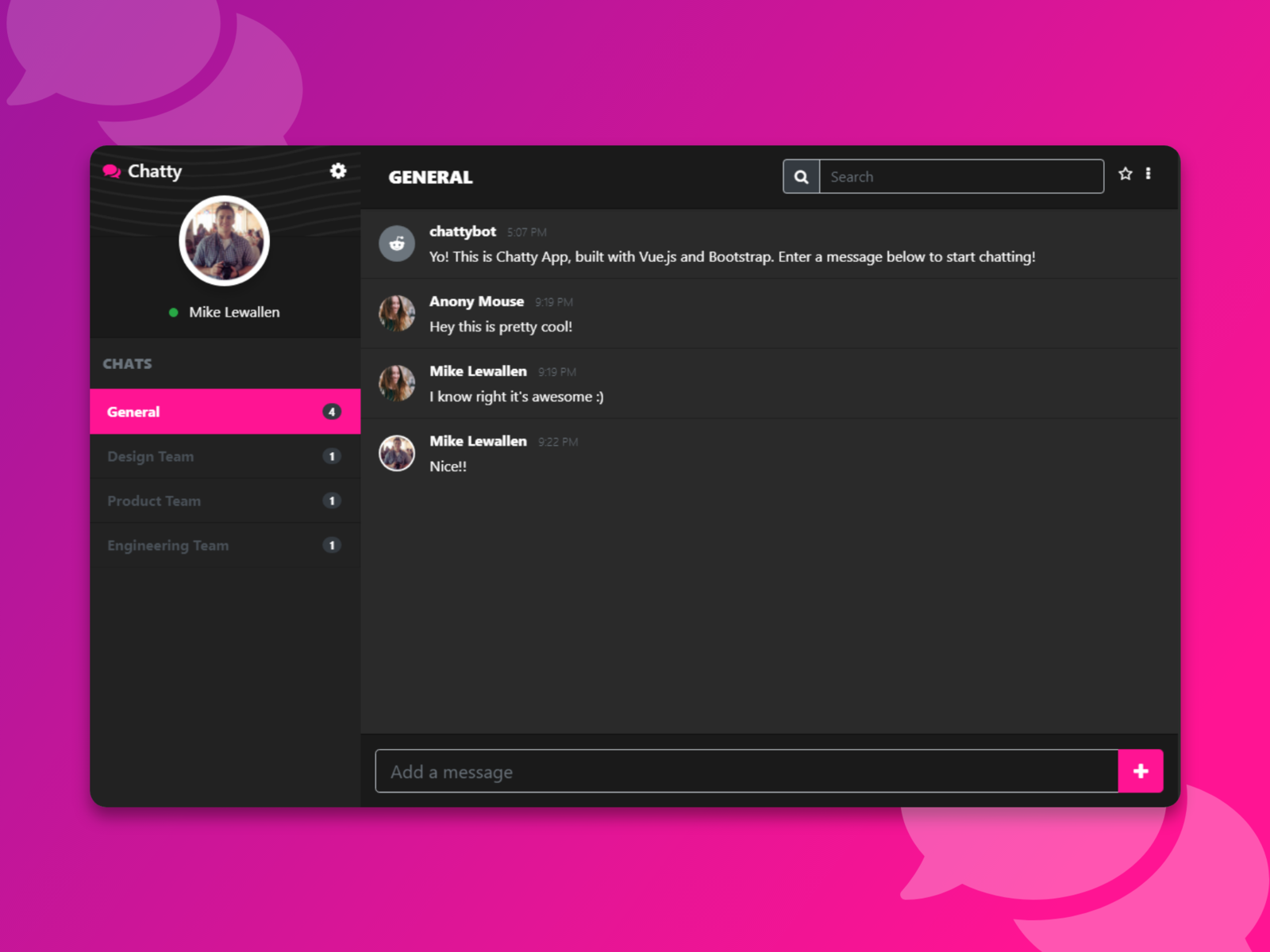The image size is (1270, 952).
Task: Focus the 'Add a message' input box
Action: [x=747, y=771]
